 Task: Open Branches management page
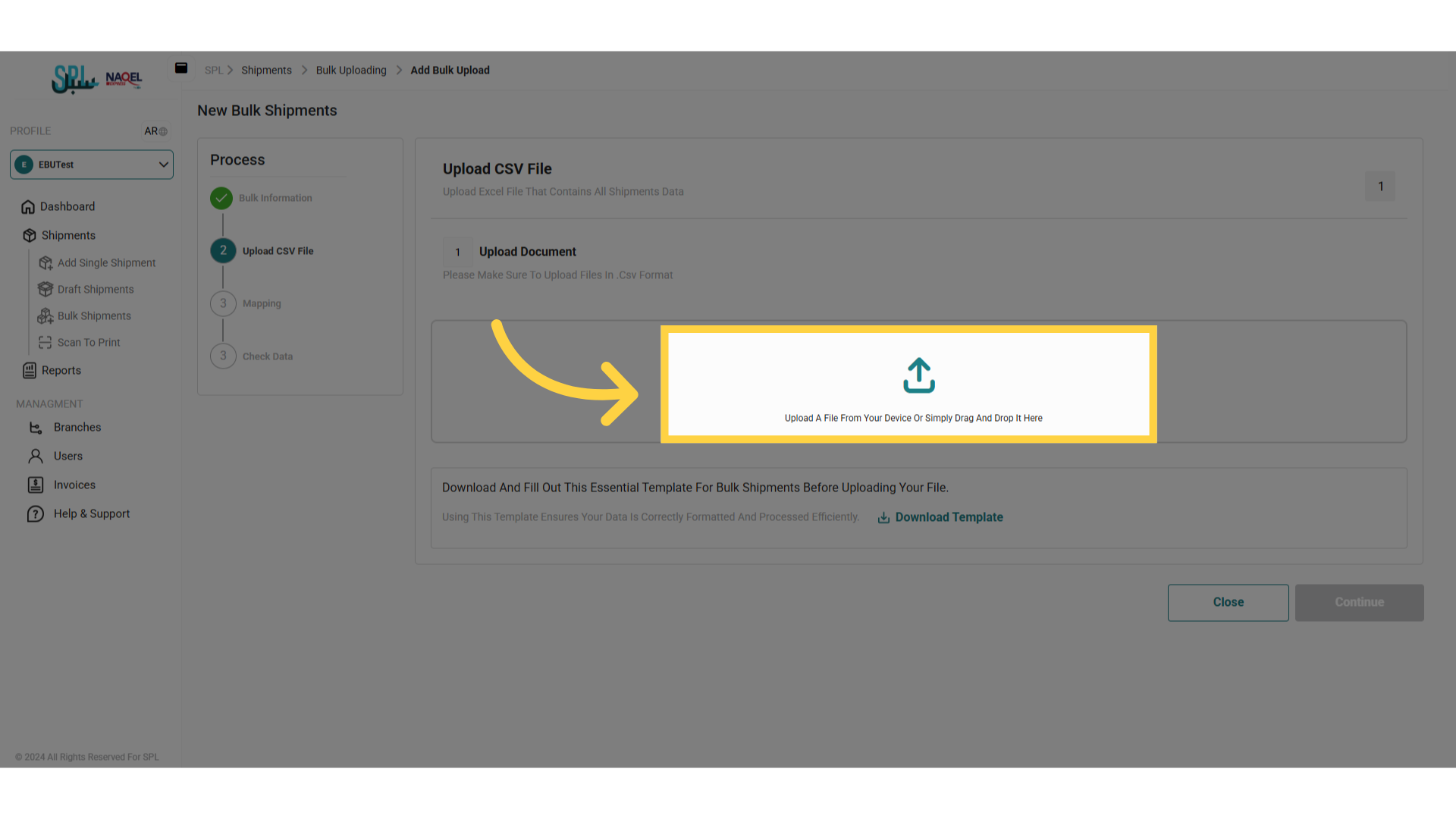[x=77, y=428]
